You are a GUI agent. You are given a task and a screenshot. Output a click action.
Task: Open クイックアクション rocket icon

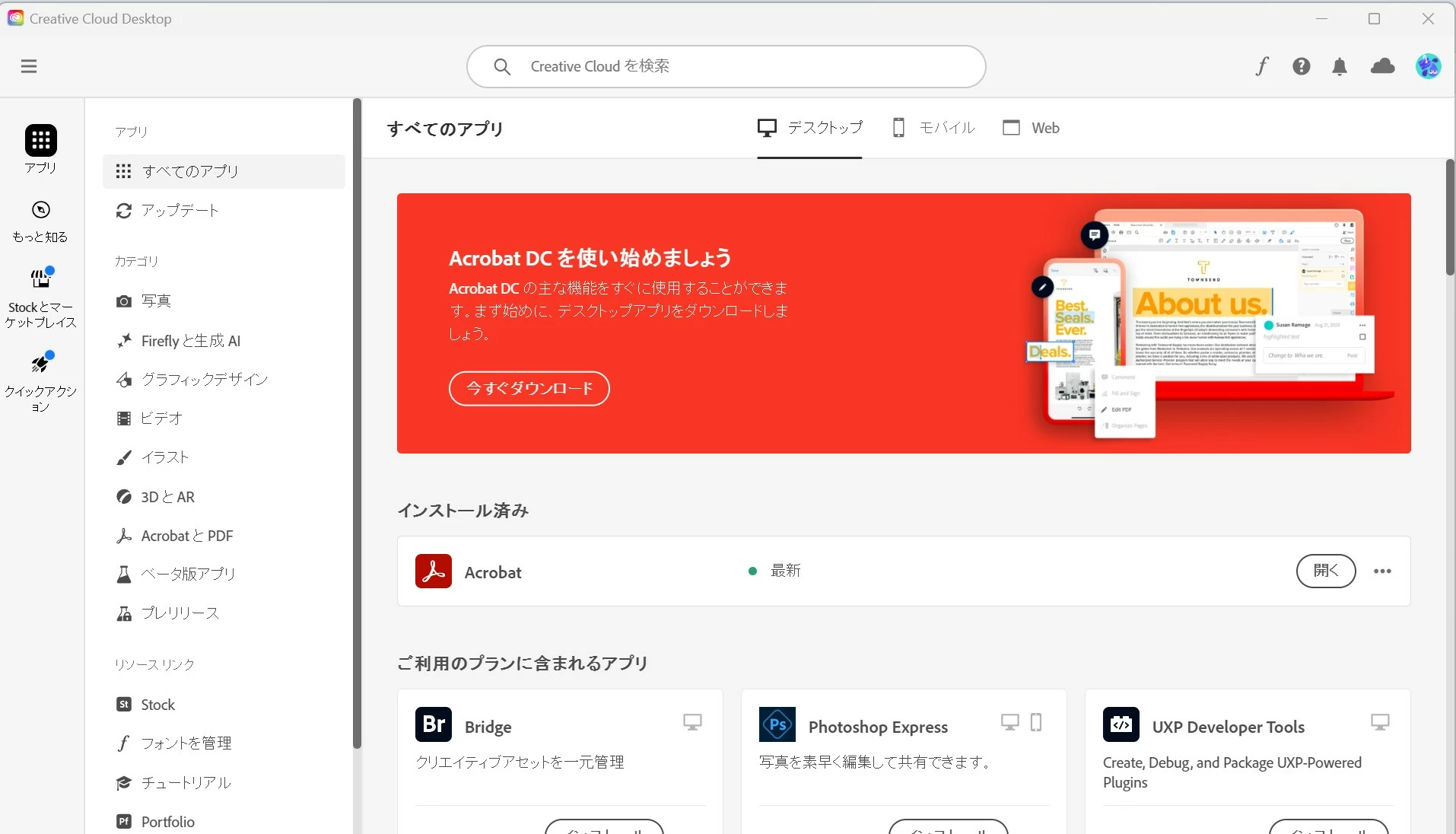[41, 362]
